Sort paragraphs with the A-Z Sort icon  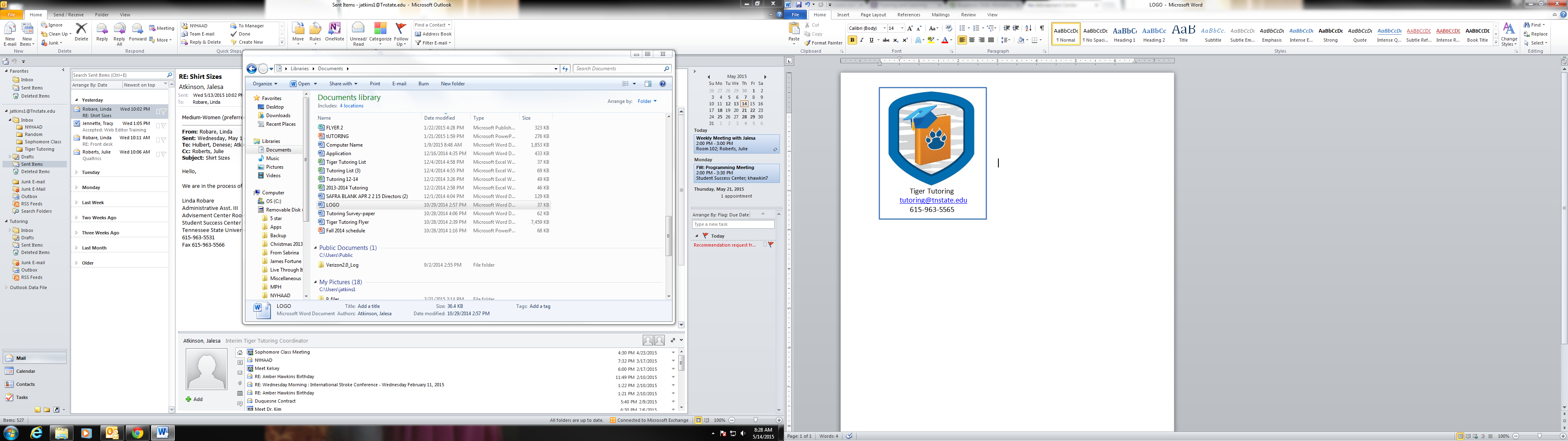1028,29
